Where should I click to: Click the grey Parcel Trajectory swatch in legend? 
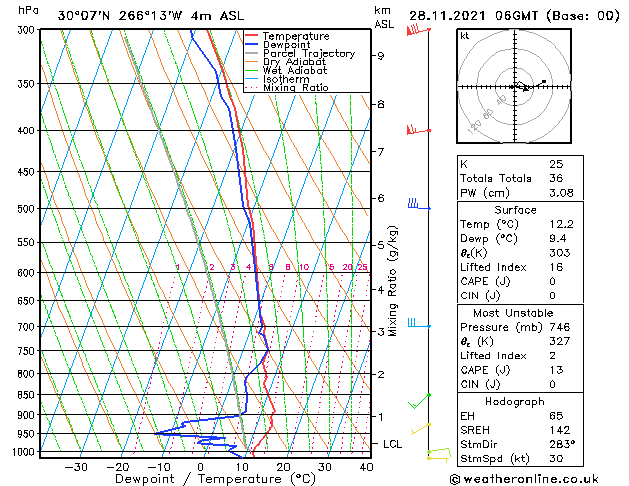pos(251,53)
